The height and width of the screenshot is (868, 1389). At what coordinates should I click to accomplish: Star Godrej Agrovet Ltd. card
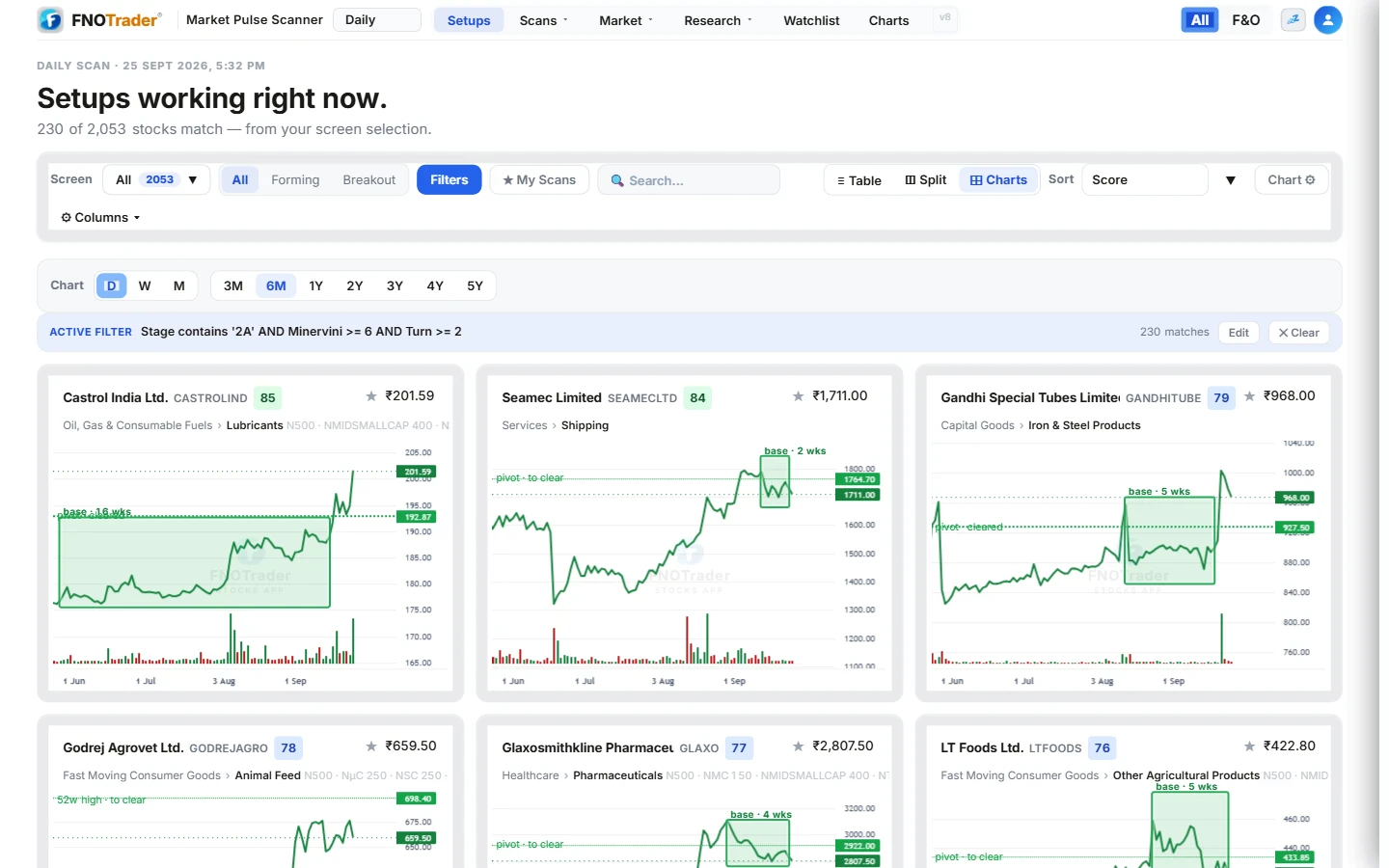click(x=371, y=746)
